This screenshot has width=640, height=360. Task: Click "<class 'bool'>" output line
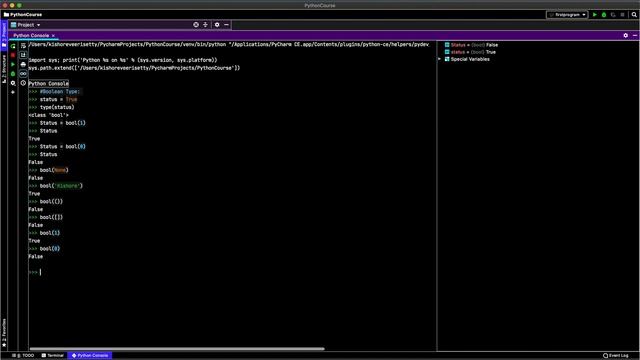(x=49, y=115)
